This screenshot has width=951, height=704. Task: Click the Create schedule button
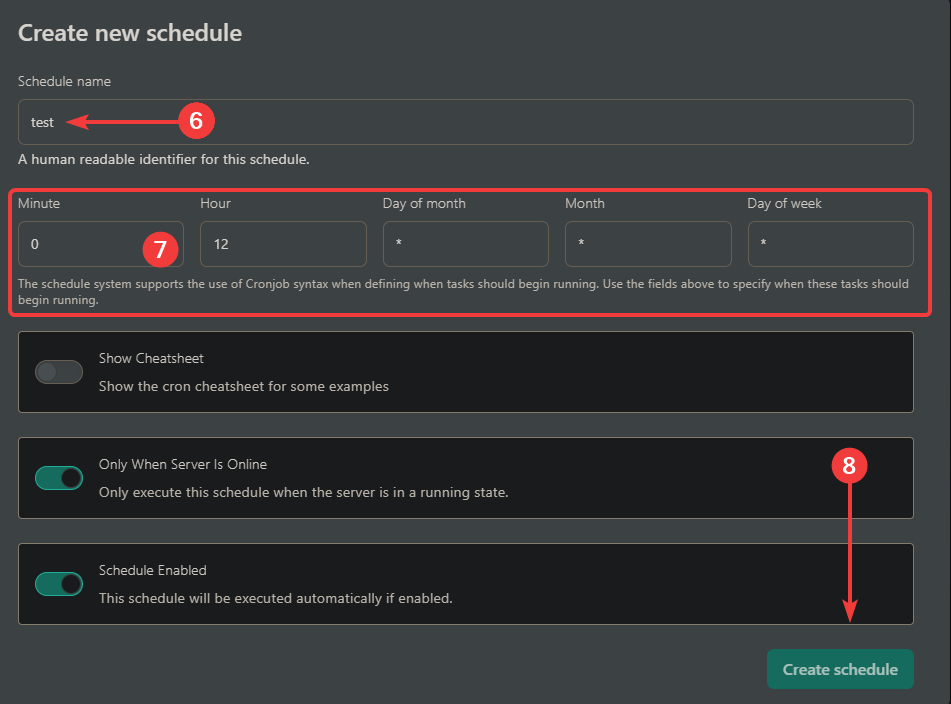(840, 668)
